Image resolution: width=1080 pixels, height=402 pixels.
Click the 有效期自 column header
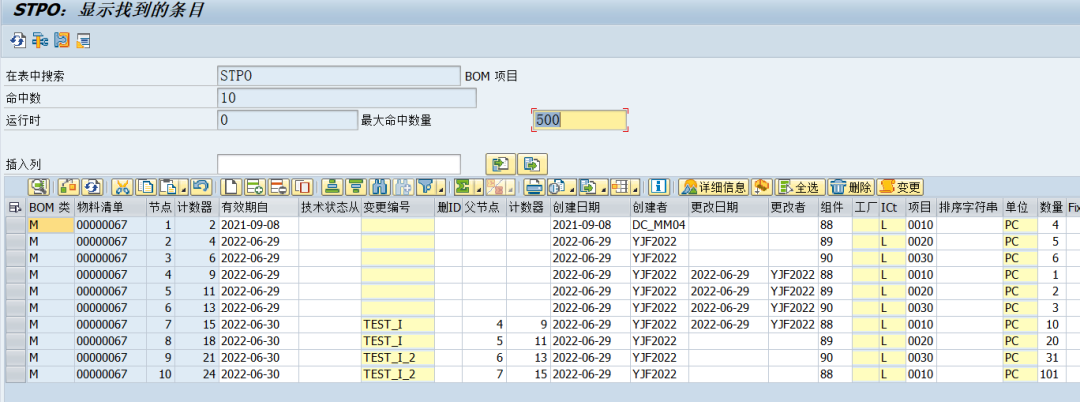pyautogui.click(x=258, y=207)
